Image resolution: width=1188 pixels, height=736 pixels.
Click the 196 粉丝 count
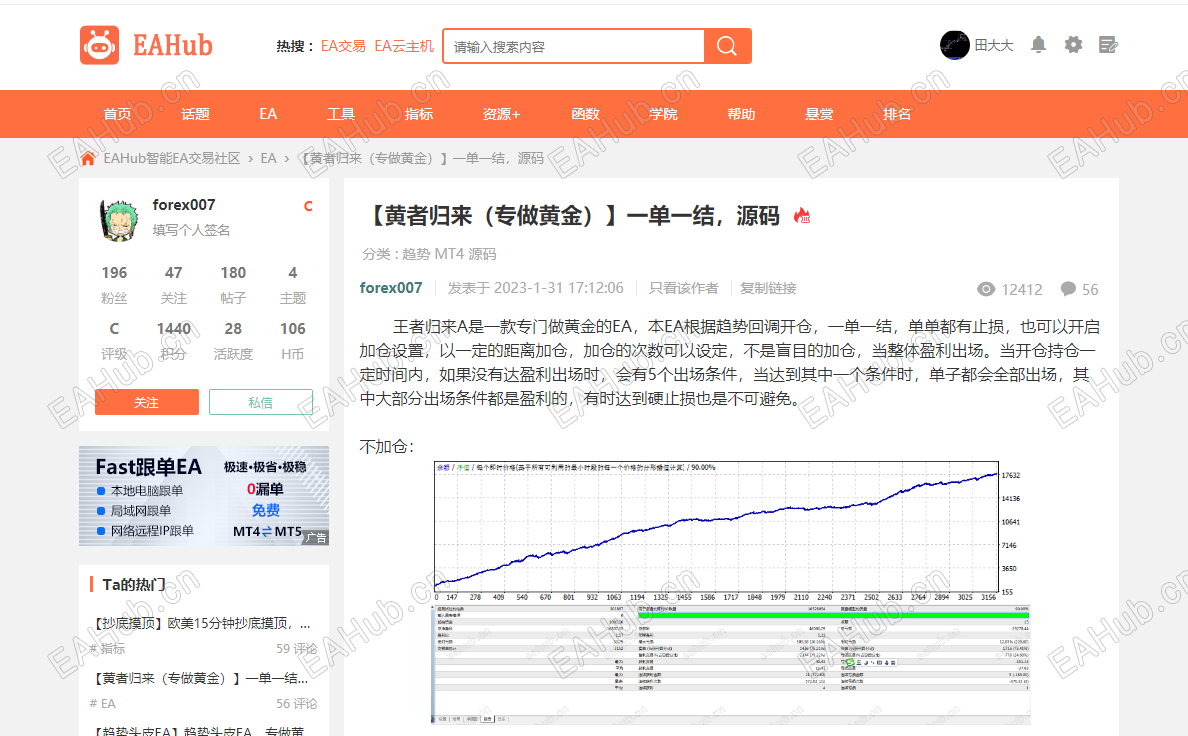[x=114, y=284]
